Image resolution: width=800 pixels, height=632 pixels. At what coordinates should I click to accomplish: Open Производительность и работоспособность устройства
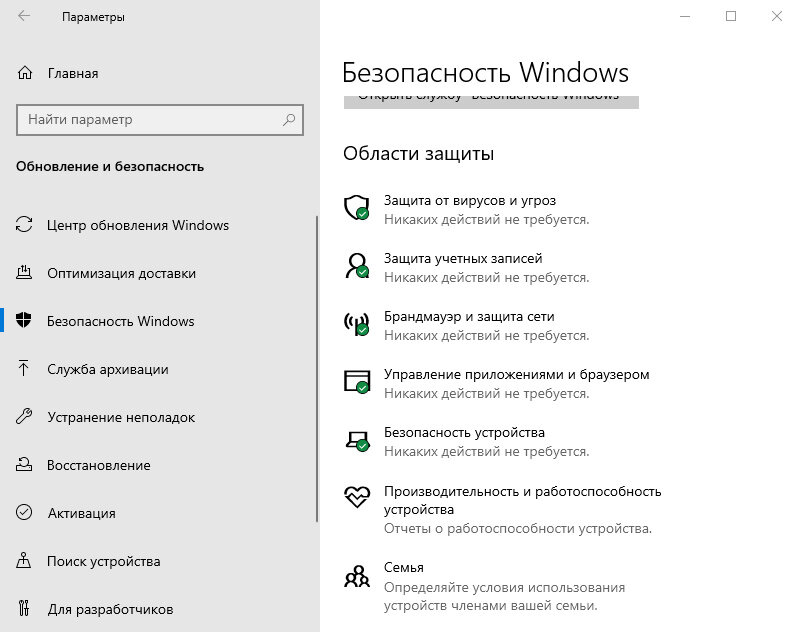click(522, 500)
